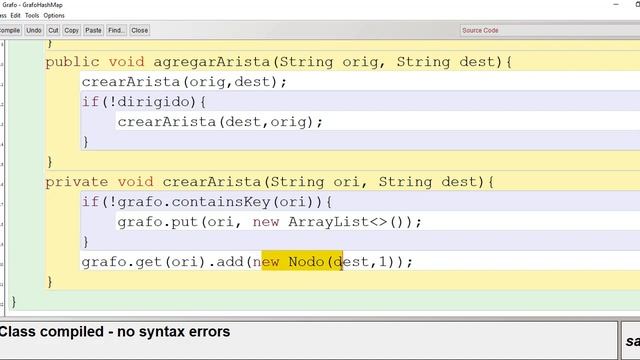Minimize the GrafoHashMap editor window
Screen dimensions: 640x360
[616, 4]
